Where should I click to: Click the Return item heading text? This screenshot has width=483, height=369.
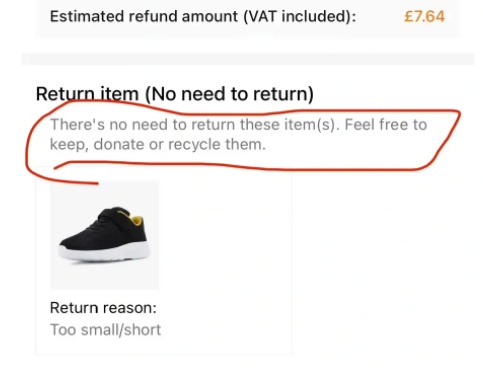point(87,94)
